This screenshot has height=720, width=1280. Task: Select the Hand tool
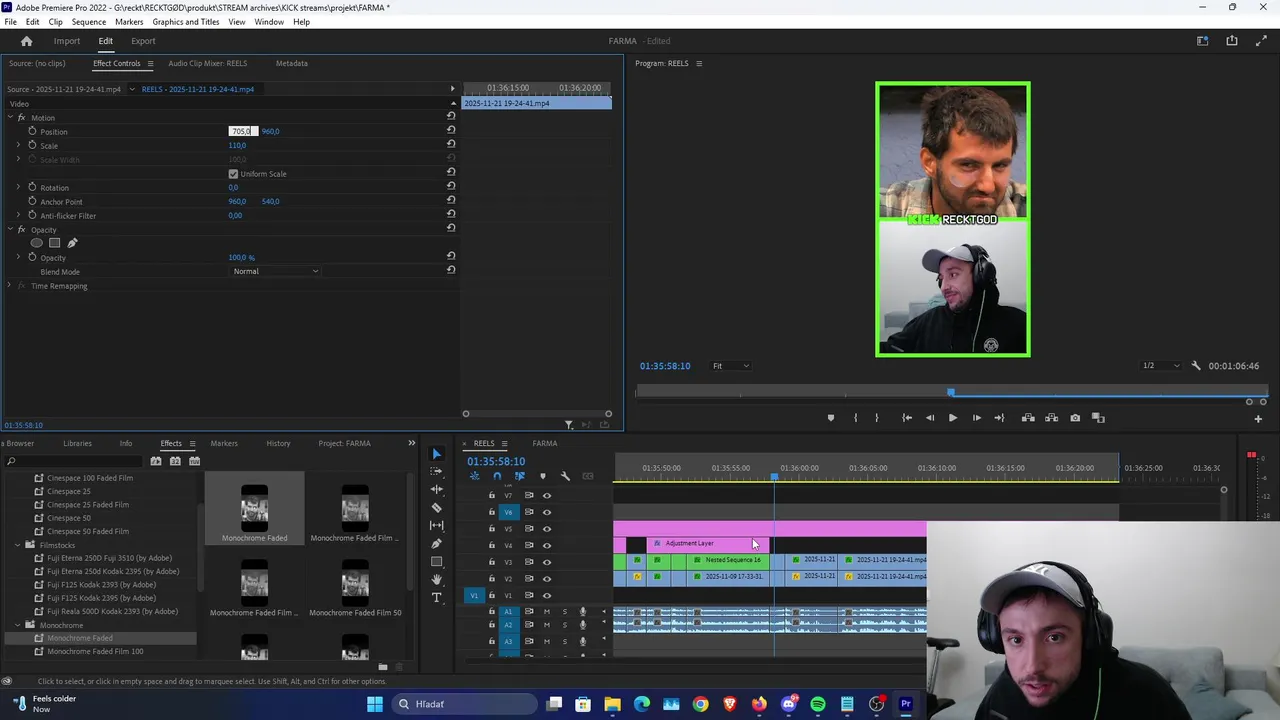(436, 580)
